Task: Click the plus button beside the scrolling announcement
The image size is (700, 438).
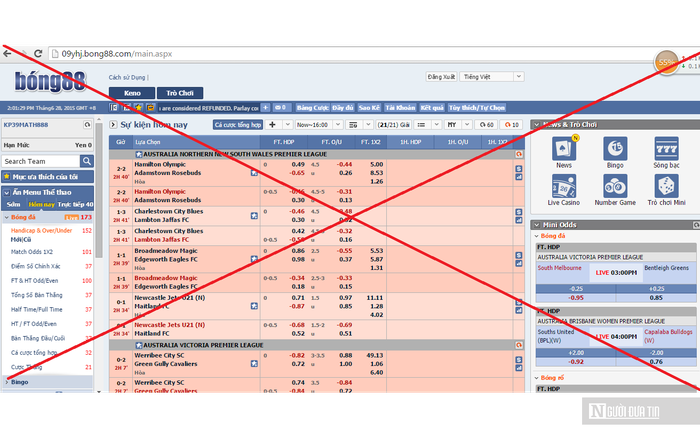Action: tap(265, 108)
